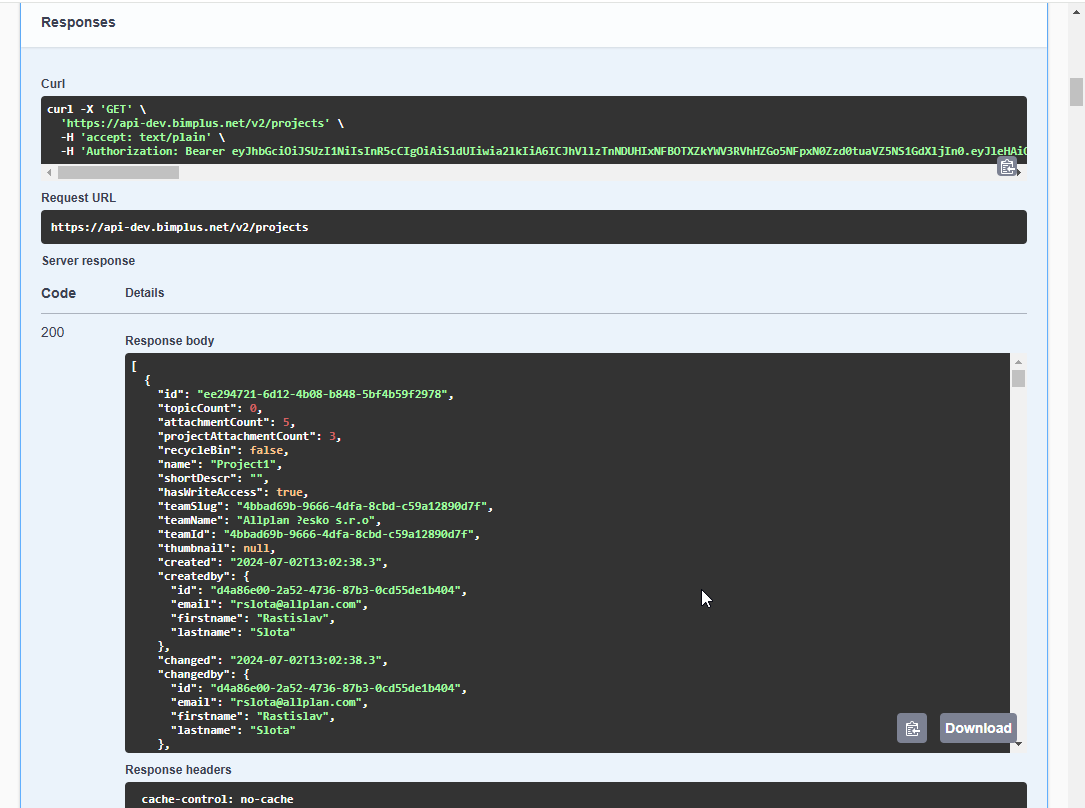Screen dimensions: 1085x808
Task: Click the Responses section header
Action: pyautogui.click(x=78, y=22)
